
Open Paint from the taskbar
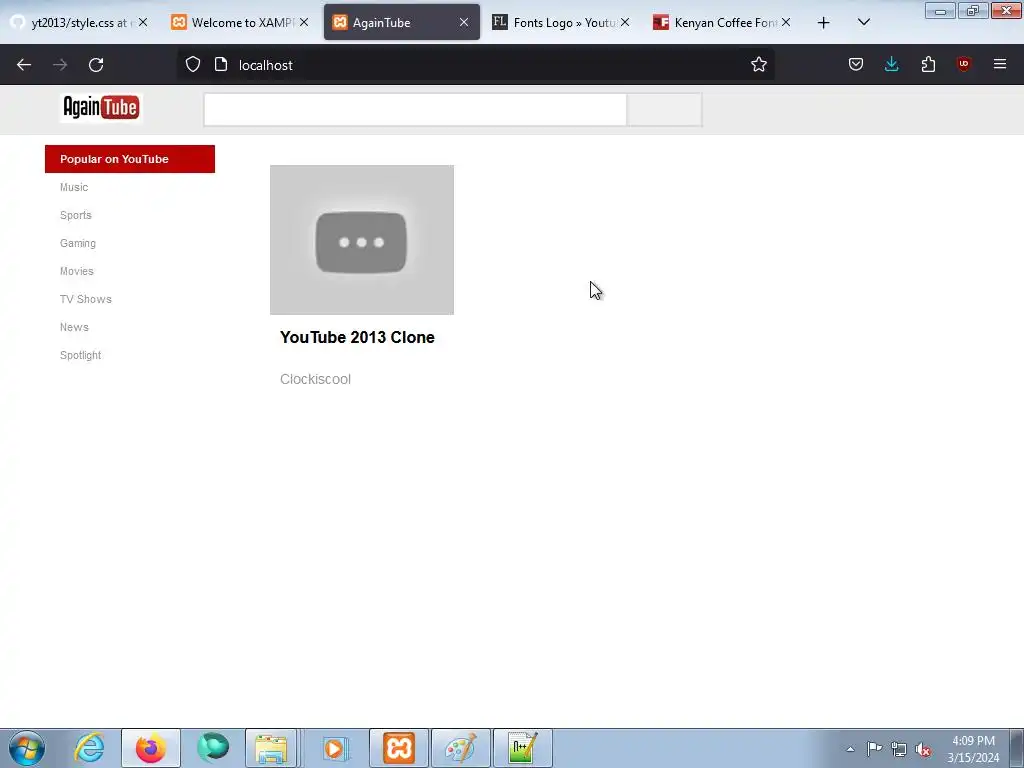click(460, 748)
